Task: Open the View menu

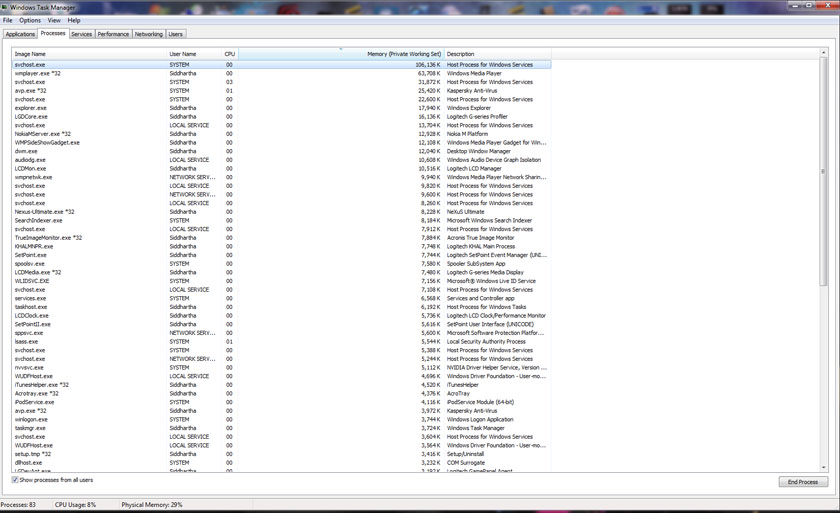Action: [x=54, y=20]
